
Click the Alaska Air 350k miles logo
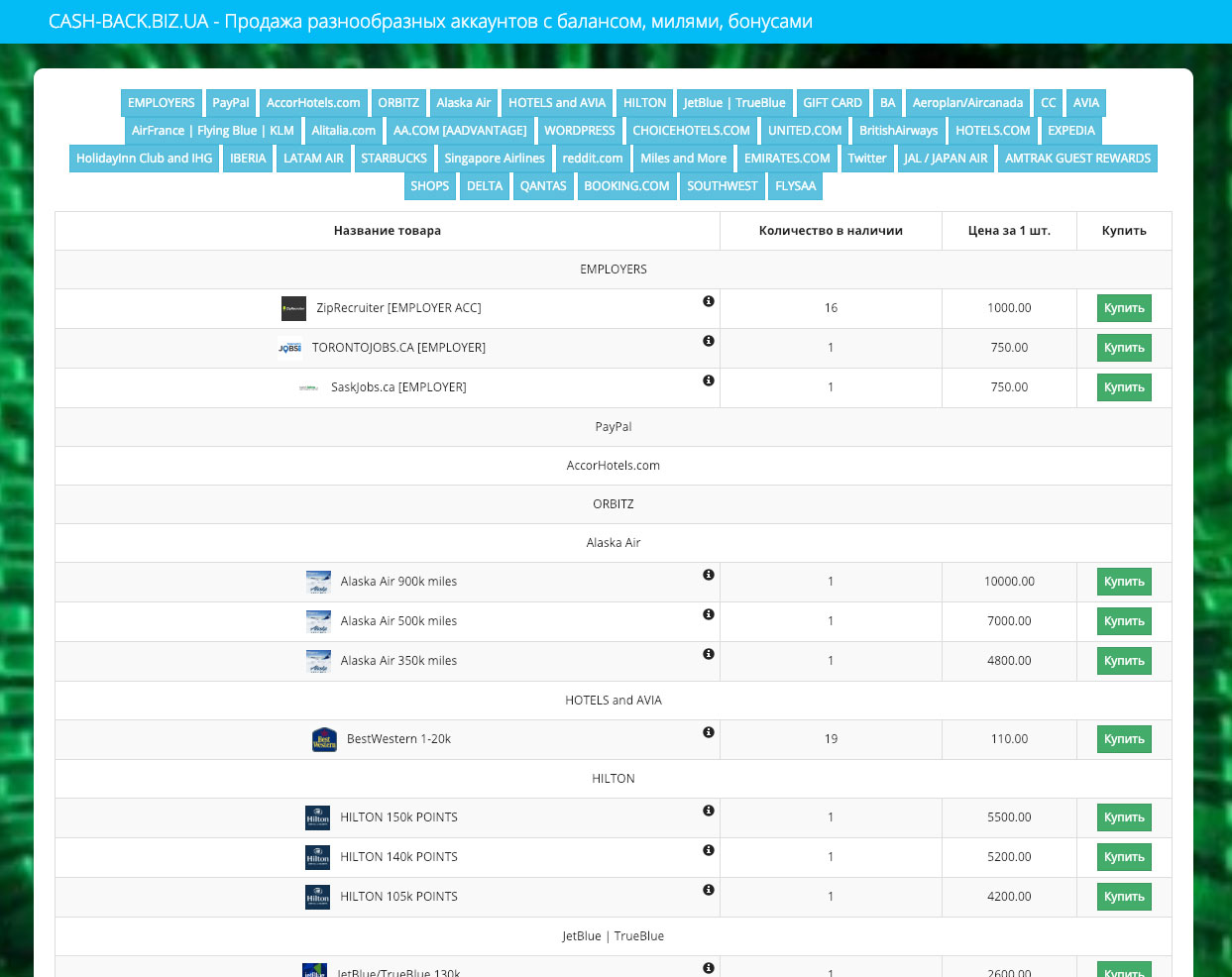[318, 661]
